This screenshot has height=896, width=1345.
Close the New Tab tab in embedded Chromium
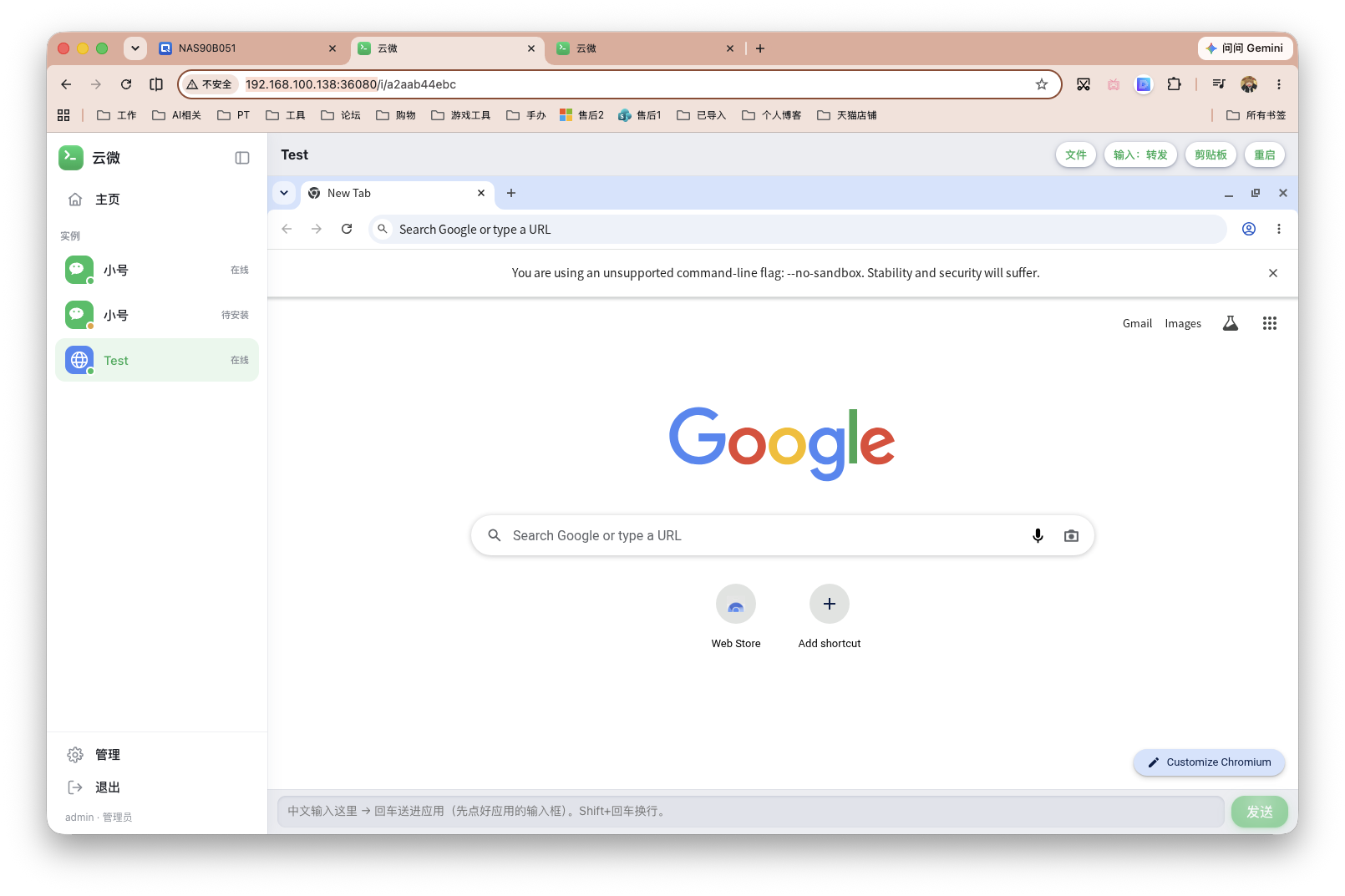(x=481, y=193)
